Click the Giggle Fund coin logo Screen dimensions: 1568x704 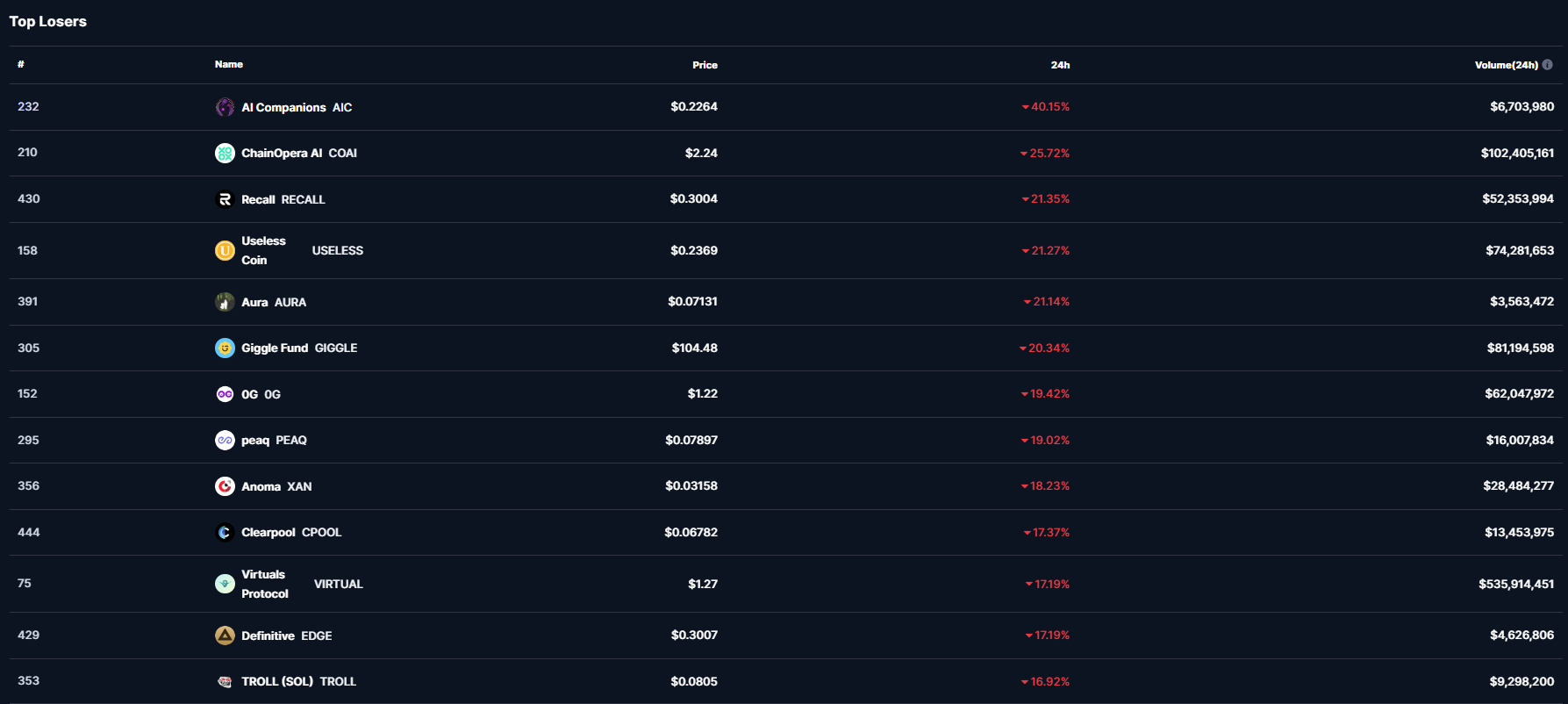(x=225, y=348)
